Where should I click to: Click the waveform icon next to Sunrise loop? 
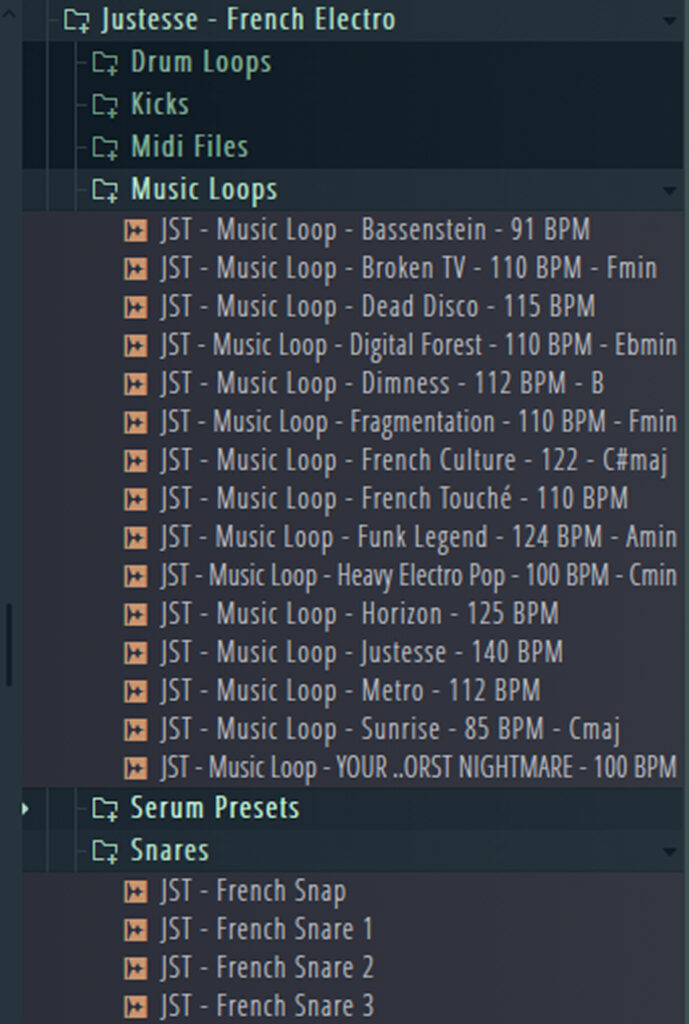(134, 730)
